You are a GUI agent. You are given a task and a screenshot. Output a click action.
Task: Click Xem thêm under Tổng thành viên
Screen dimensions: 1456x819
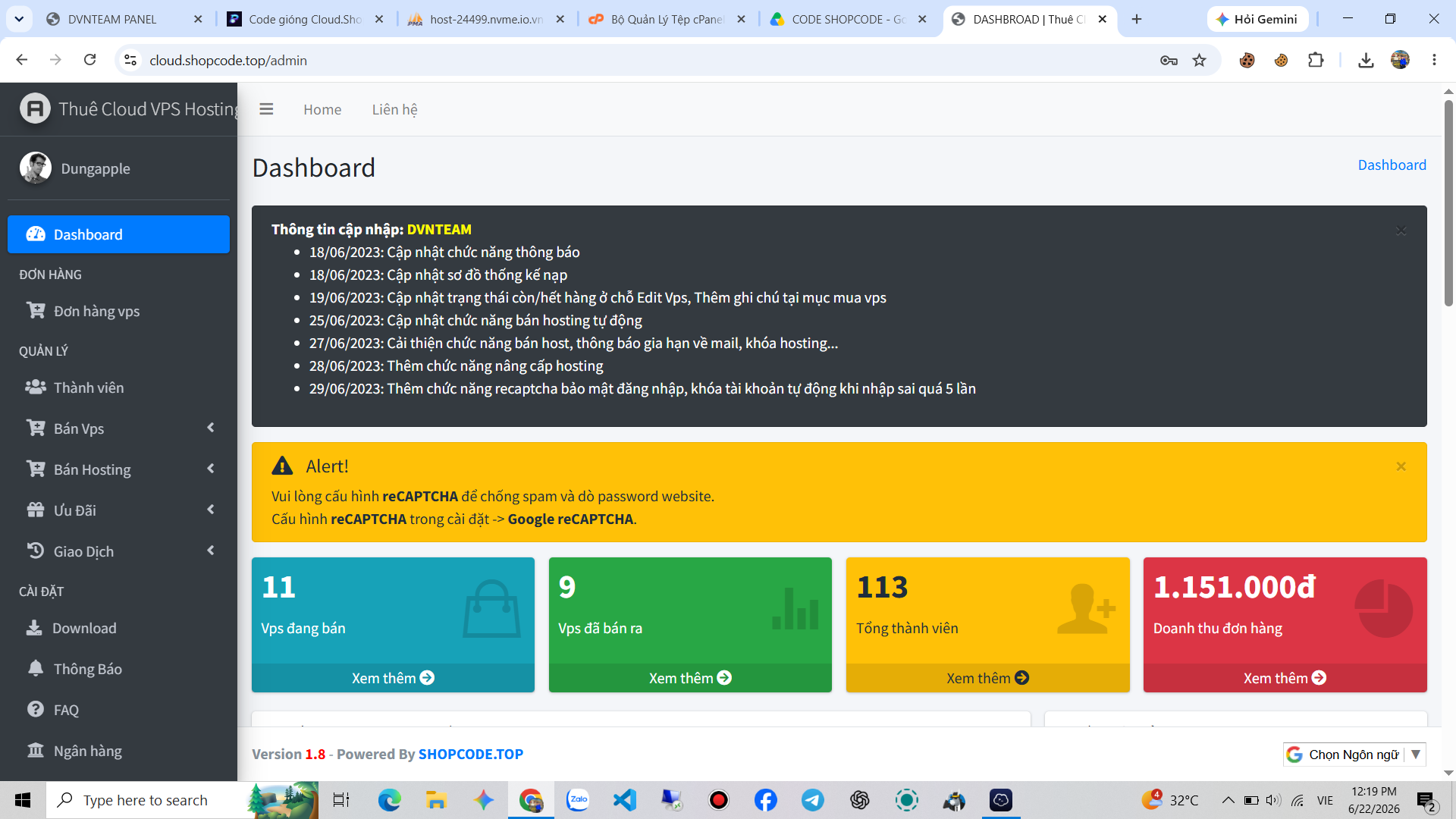click(987, 678)
